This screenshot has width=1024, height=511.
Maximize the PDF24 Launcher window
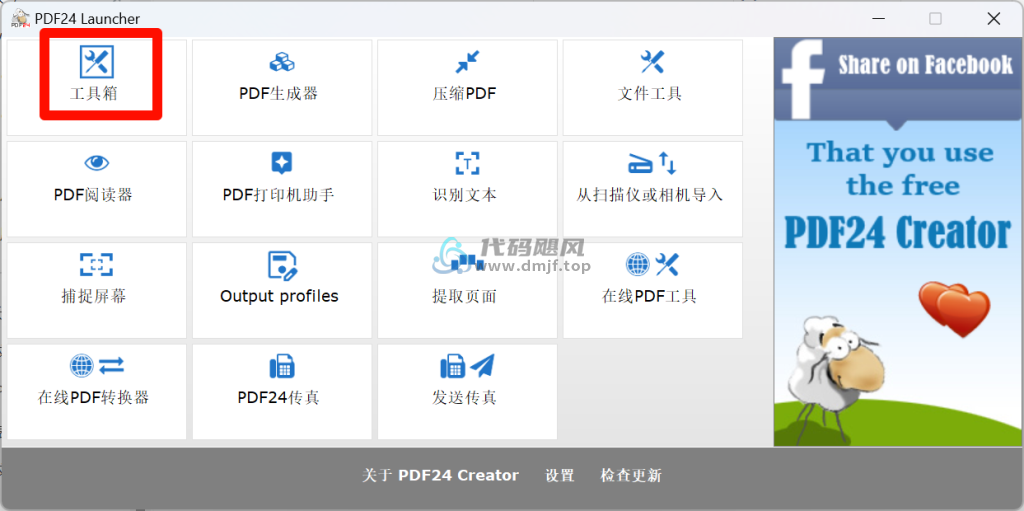[935, 19]
